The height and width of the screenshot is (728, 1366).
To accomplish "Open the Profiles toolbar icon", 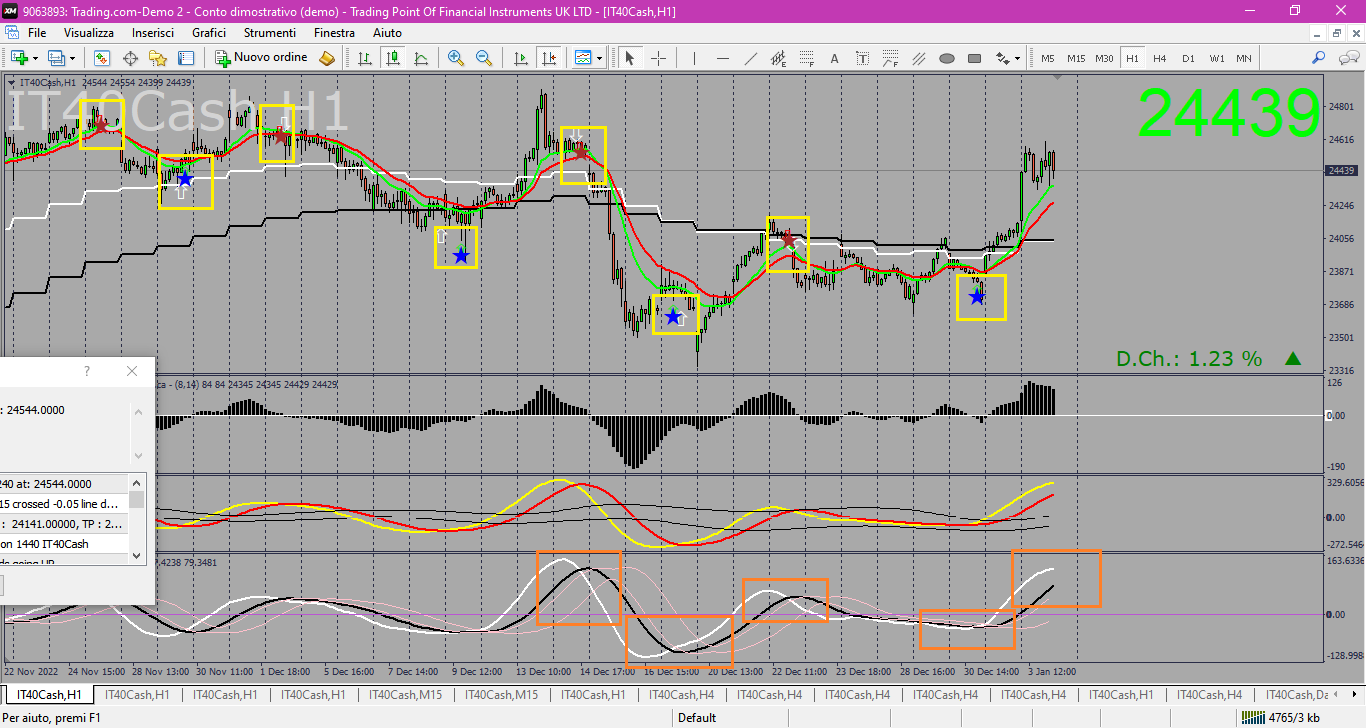I will coord(56,58).
